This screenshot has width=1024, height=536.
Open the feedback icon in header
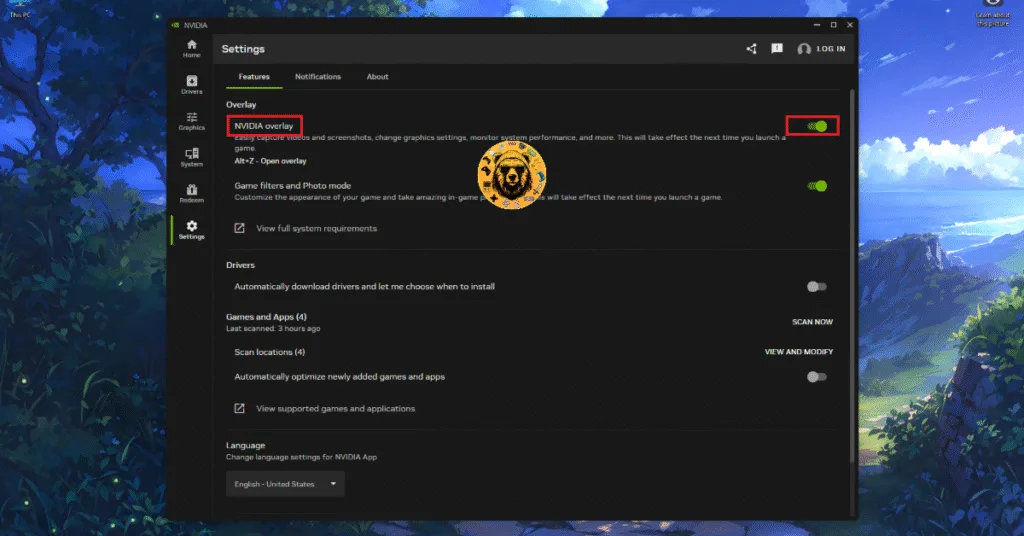coord(776,49)
